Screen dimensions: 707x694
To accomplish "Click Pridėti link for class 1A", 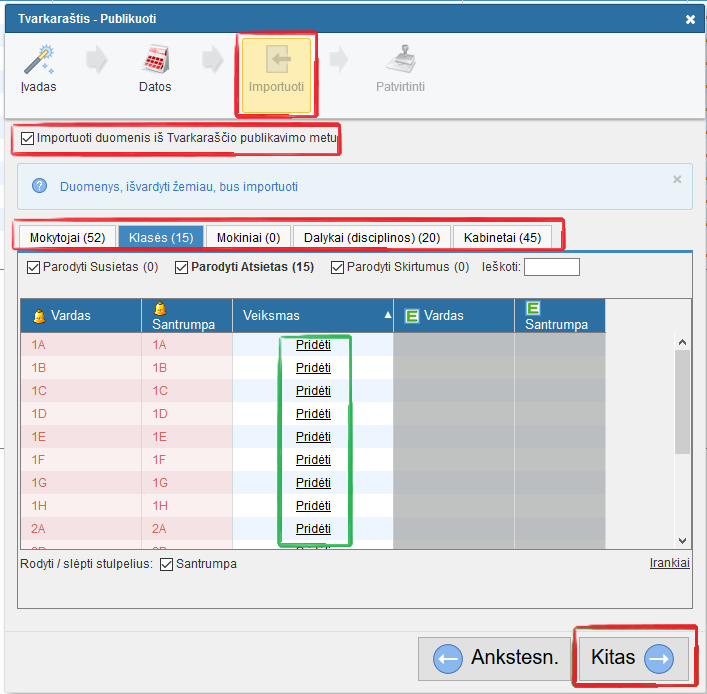I will 313,345.
